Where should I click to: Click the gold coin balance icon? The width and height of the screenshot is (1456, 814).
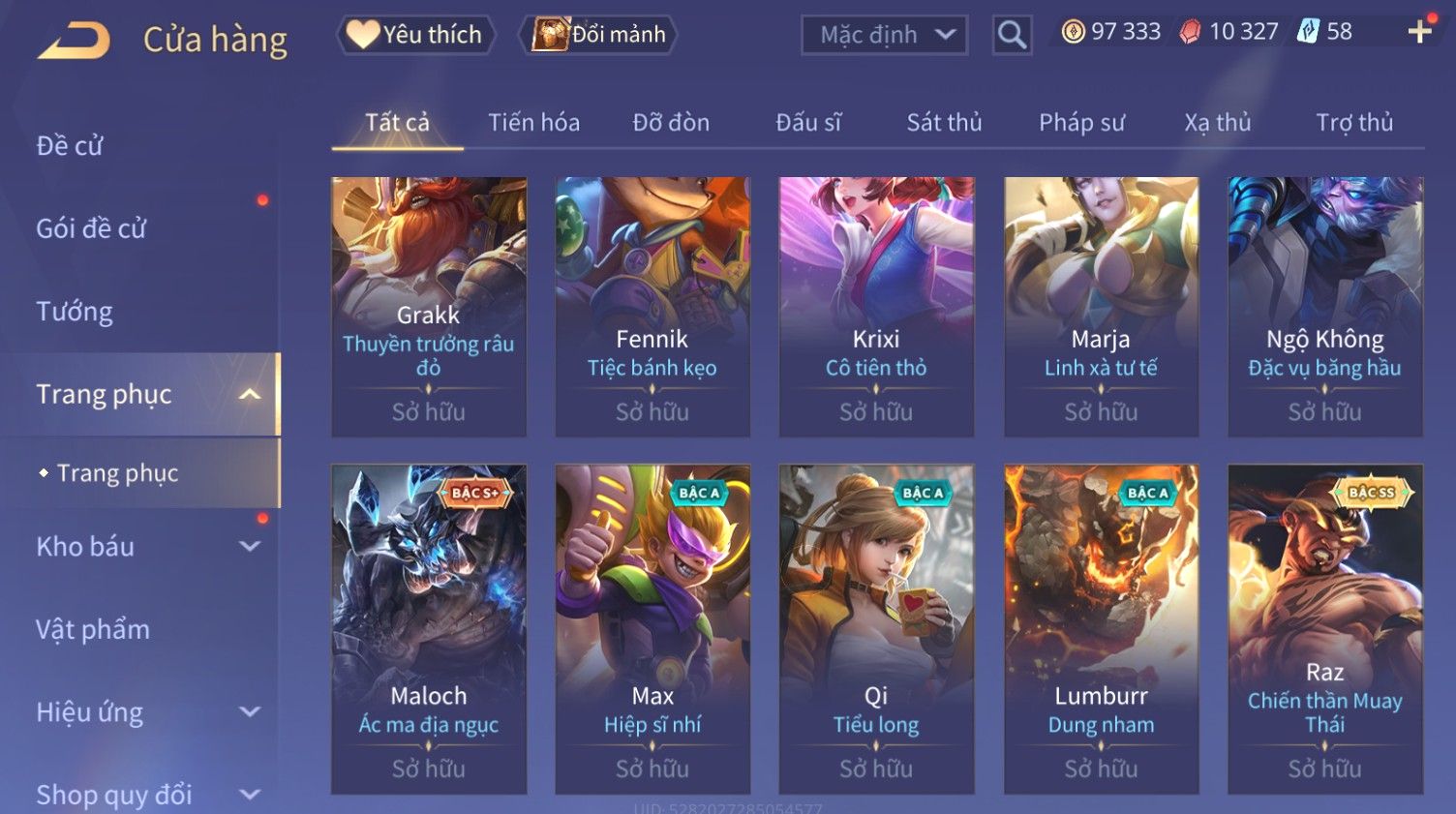(1073, 32)
